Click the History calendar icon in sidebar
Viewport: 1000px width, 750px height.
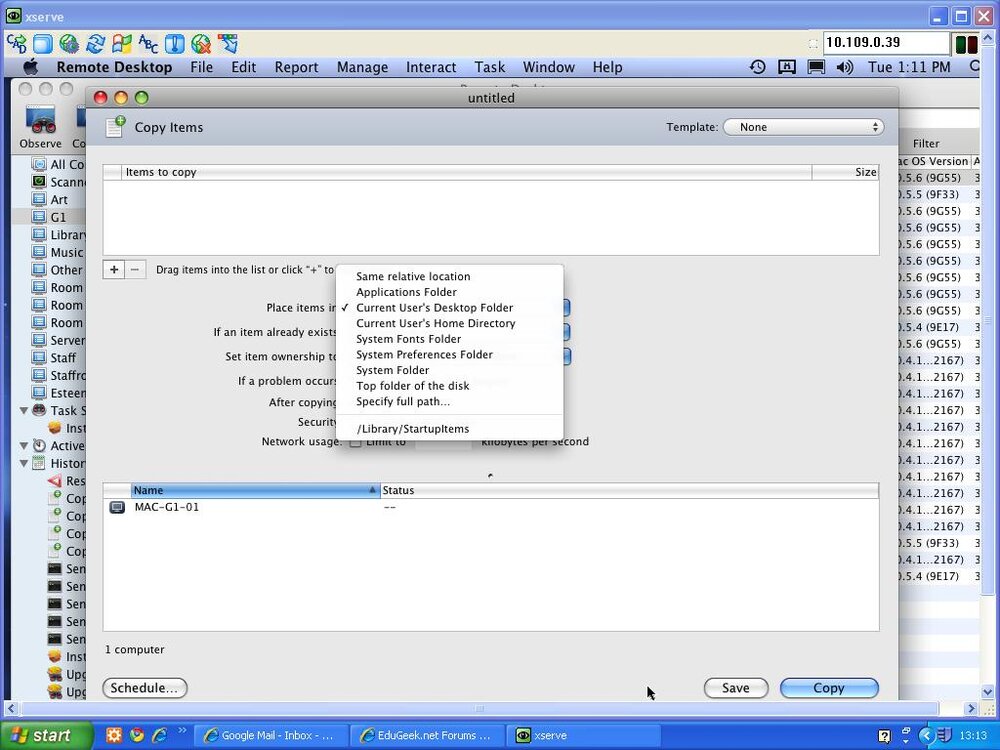39,463
